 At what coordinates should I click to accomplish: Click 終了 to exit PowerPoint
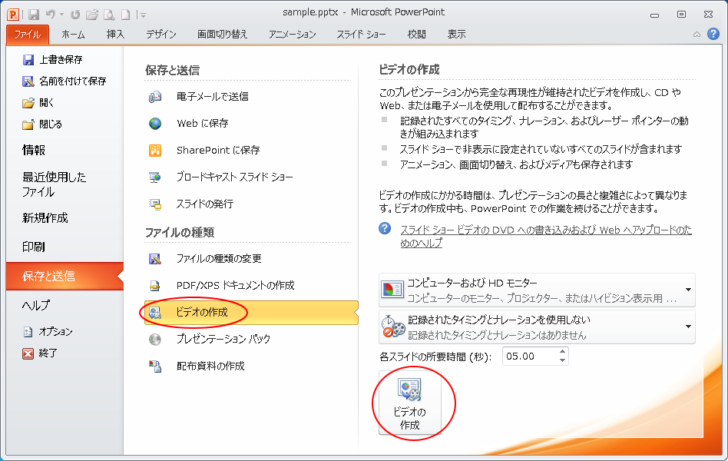click(x=48, y=353)
